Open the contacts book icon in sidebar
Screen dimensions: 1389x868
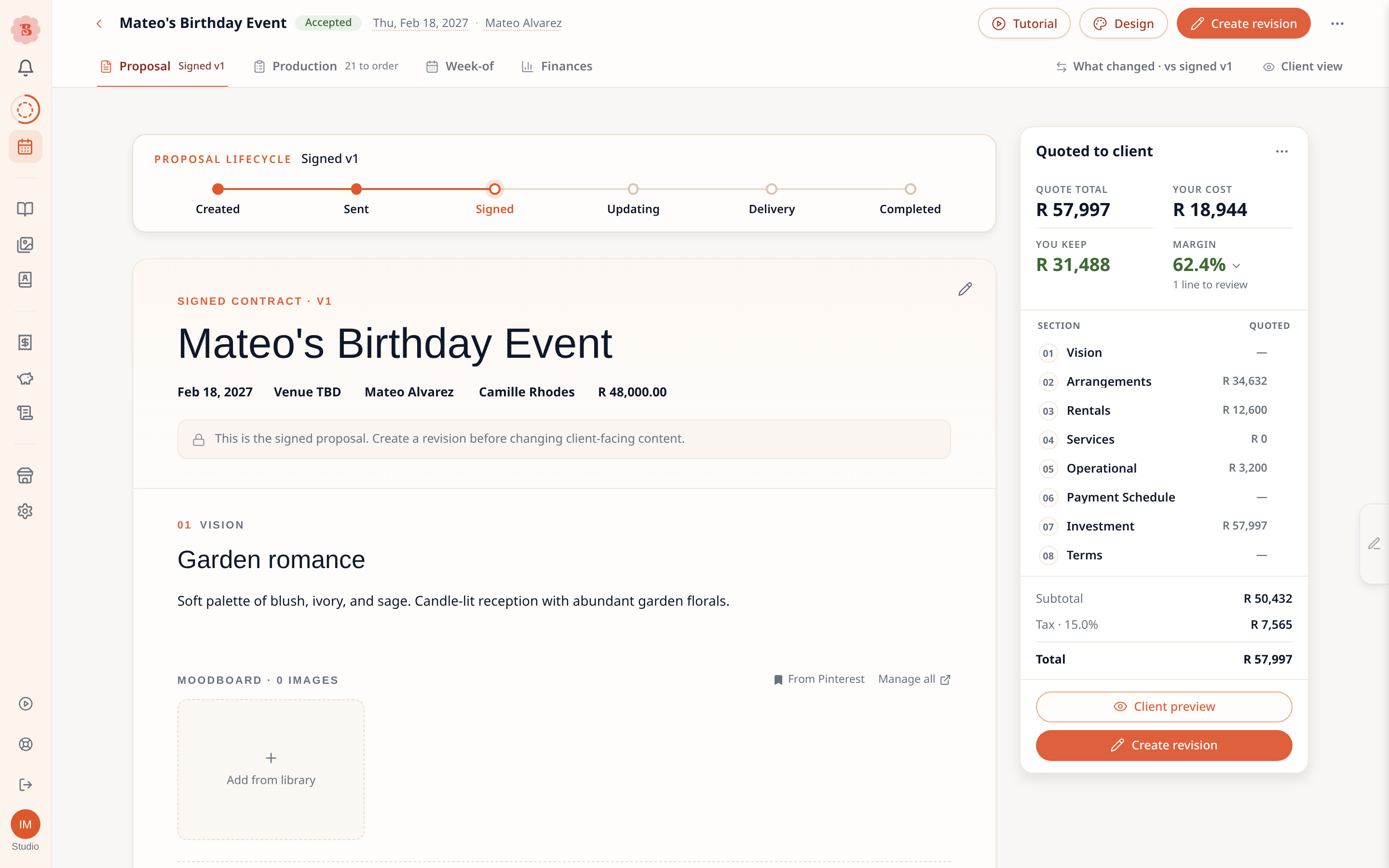pyautogui.click(x=25, y=280)
